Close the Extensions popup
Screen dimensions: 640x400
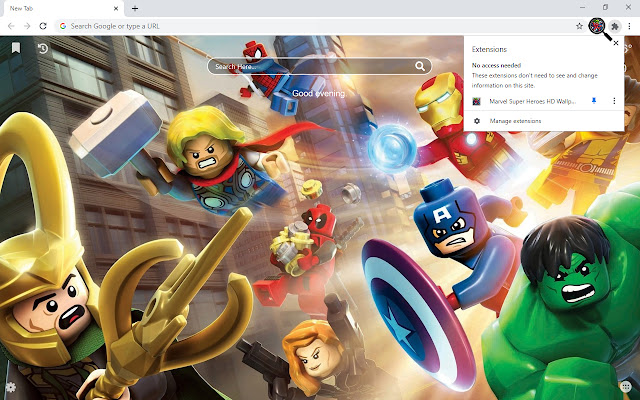tap(616, 43)
